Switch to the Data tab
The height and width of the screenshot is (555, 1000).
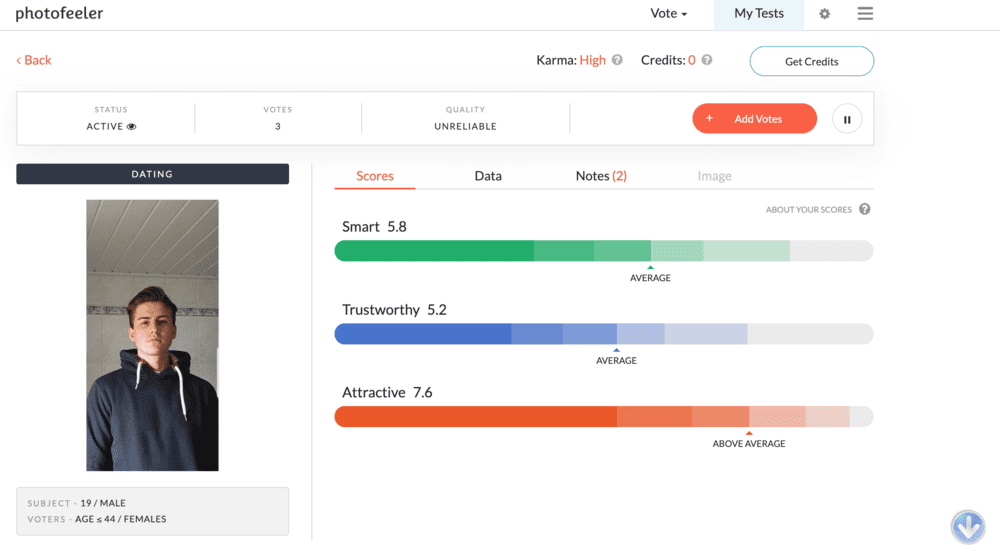(x=488, y=176)
